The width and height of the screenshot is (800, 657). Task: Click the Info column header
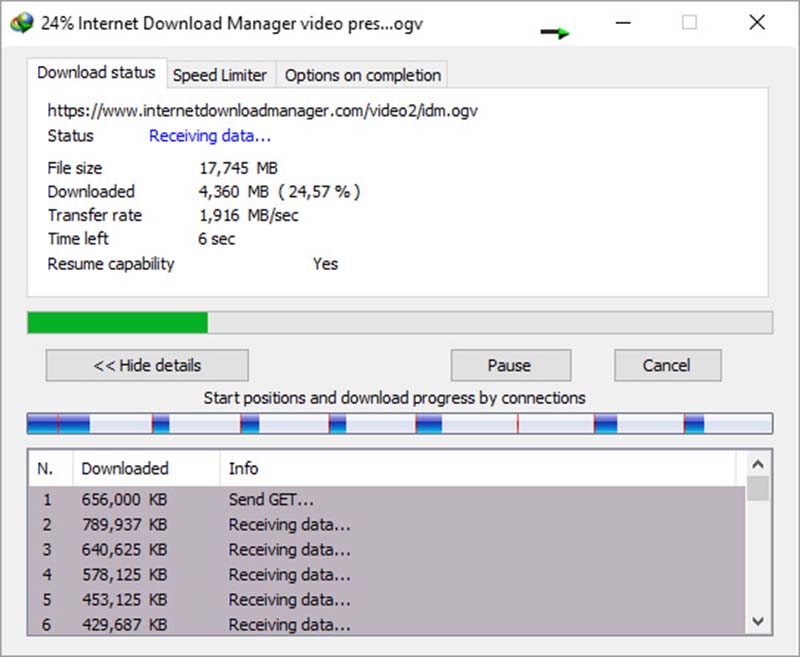tap(243, 467)
